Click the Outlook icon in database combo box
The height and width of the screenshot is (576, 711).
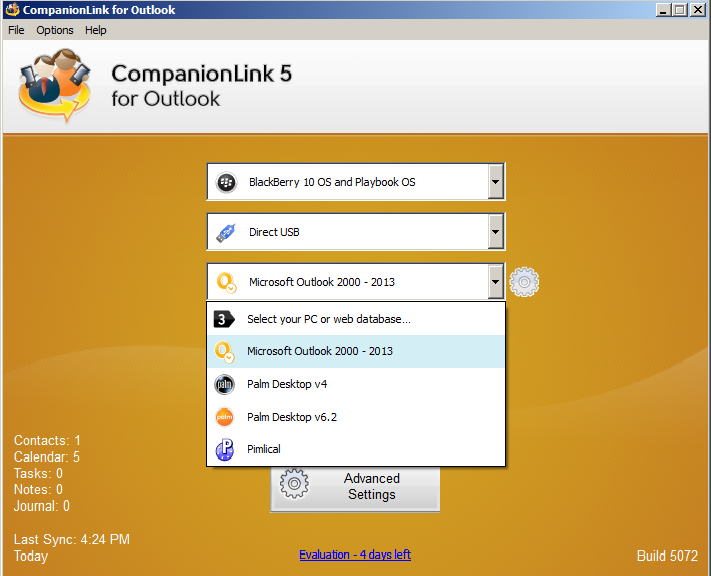pyautogui.click(x=226, y=282)
